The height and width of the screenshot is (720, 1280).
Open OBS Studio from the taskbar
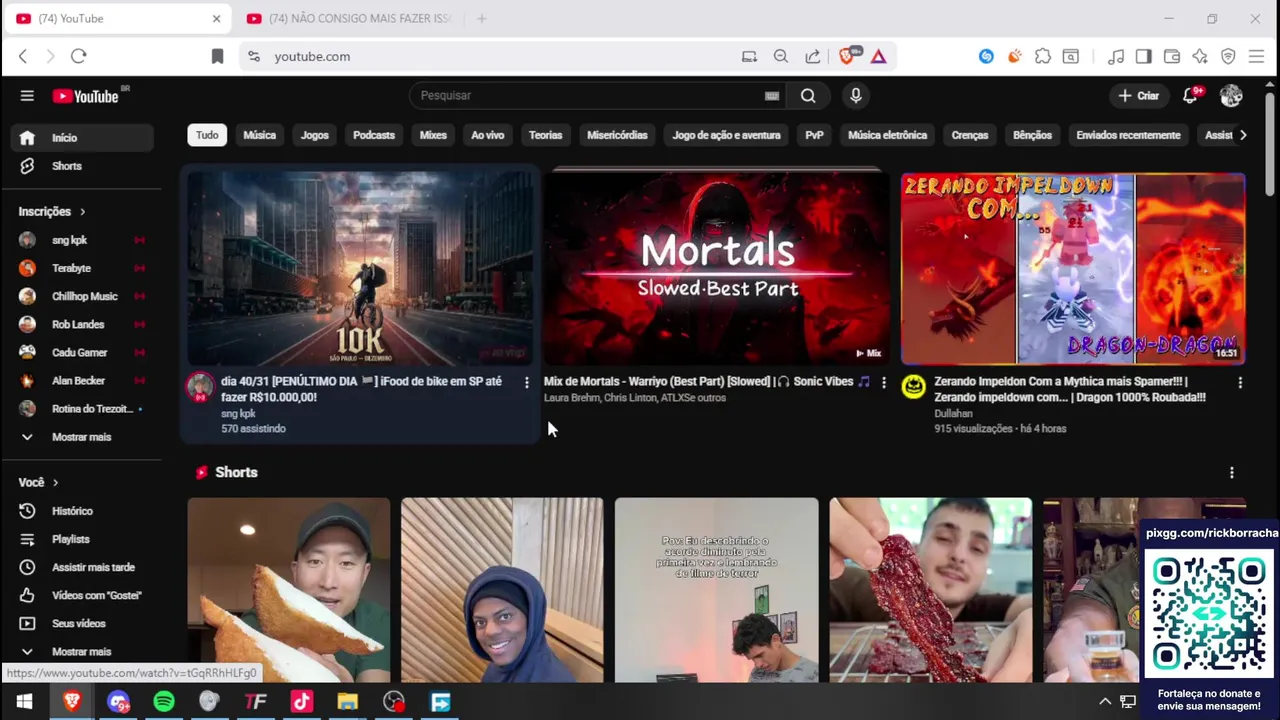click(x=394, y=702)
